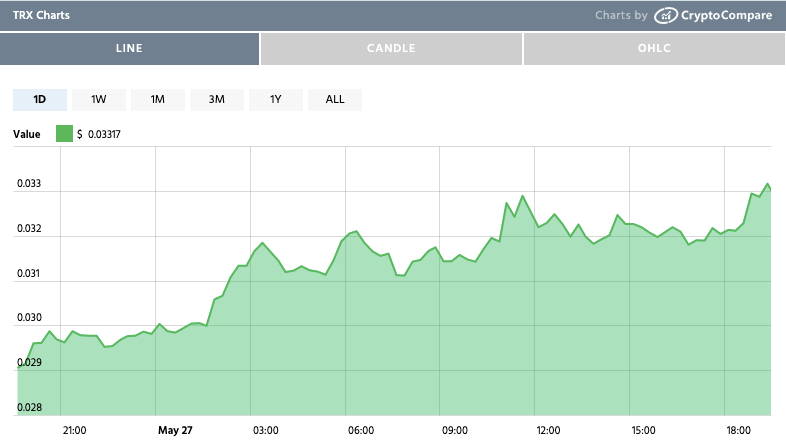
Task: Click the May 27 date axis label
Action: (174, 430)
